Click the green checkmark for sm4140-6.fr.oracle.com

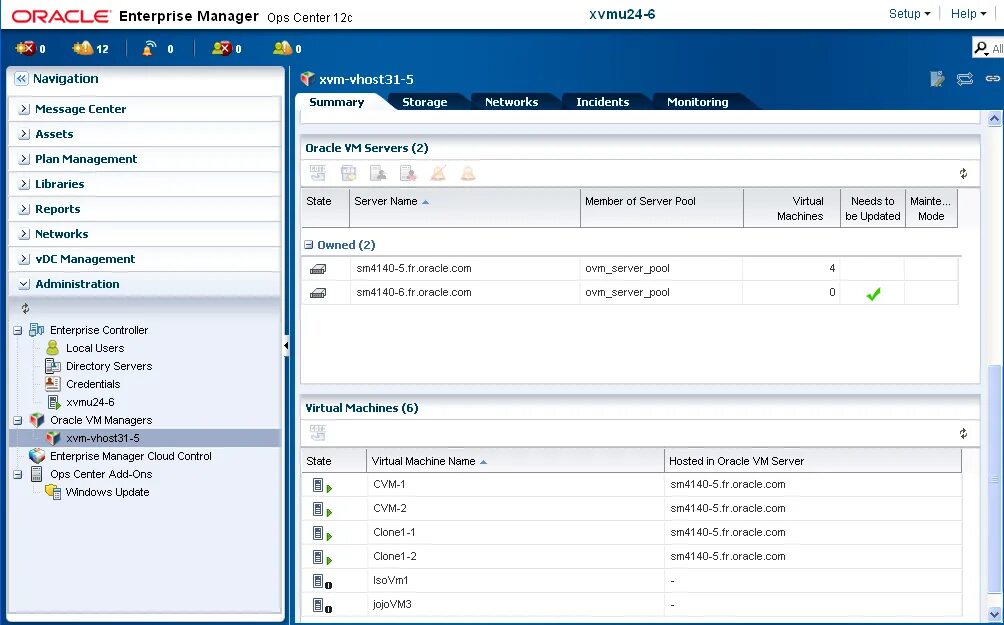pos(874,293)
